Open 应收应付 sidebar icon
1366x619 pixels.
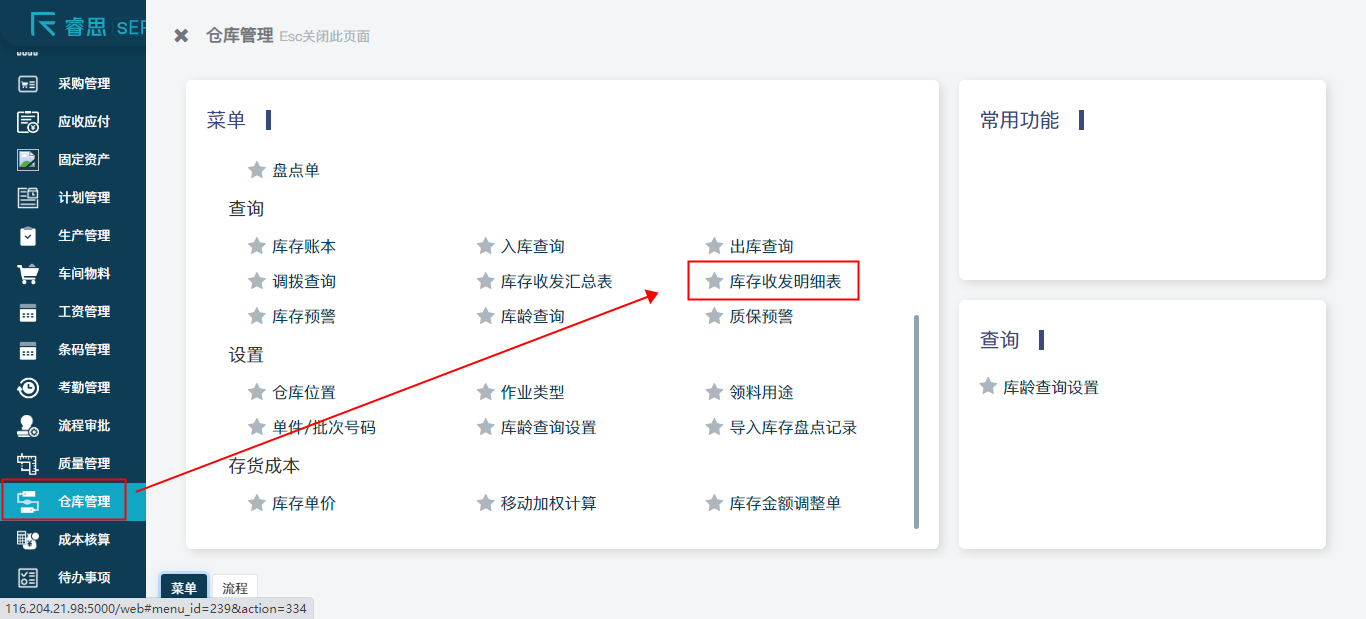tap(28, 122)
